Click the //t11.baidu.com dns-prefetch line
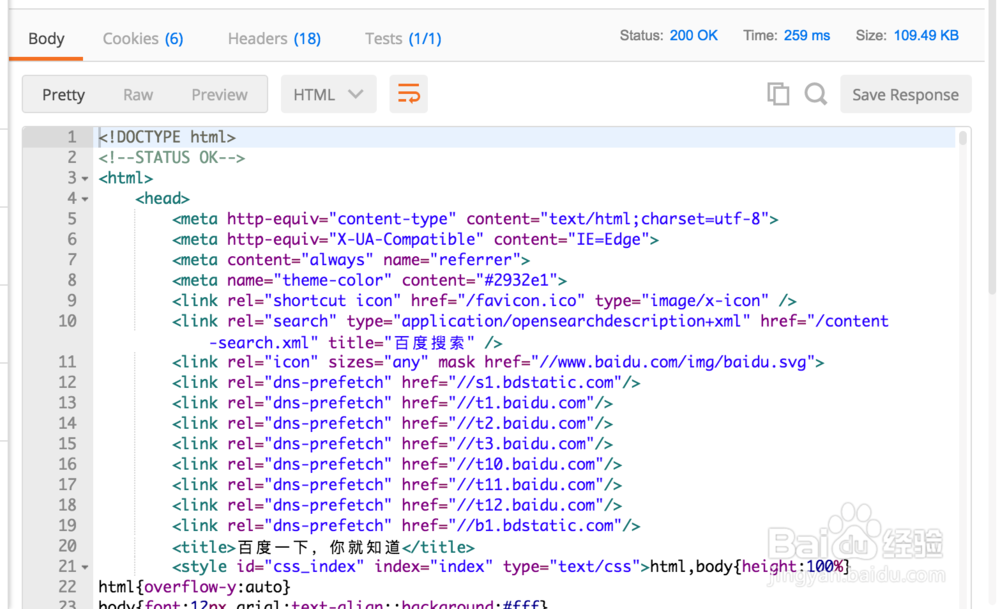The height and width of the screenshot is (609, 1000). (x=397, y=485)
